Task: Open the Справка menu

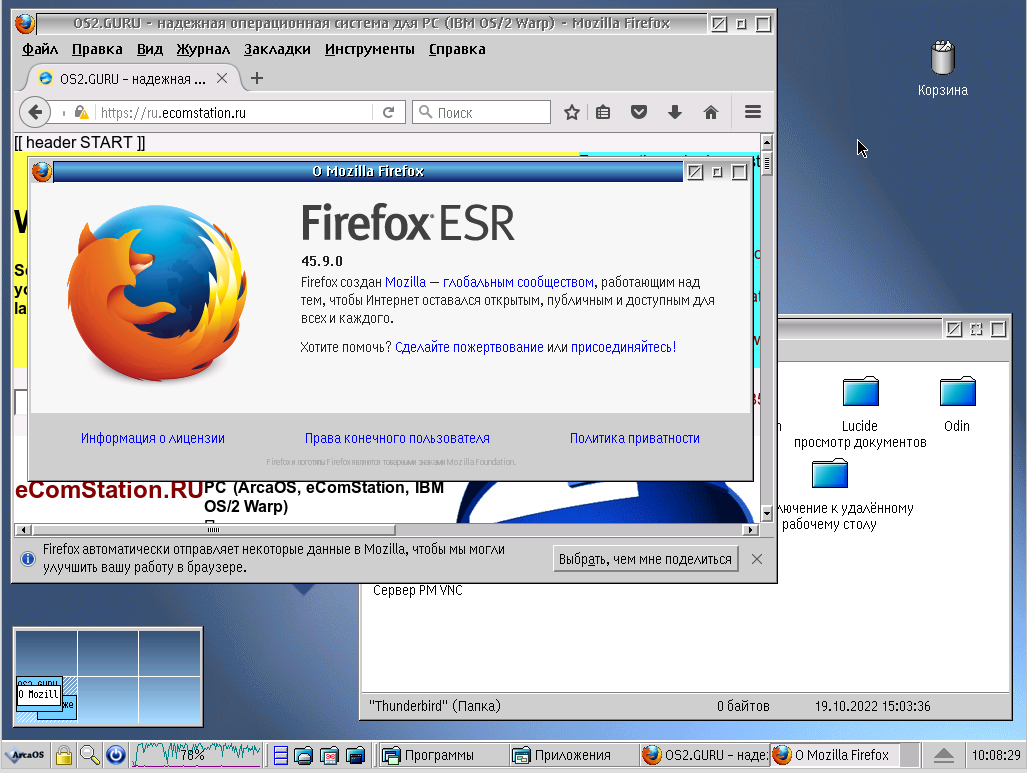Action: pos(457,49)
